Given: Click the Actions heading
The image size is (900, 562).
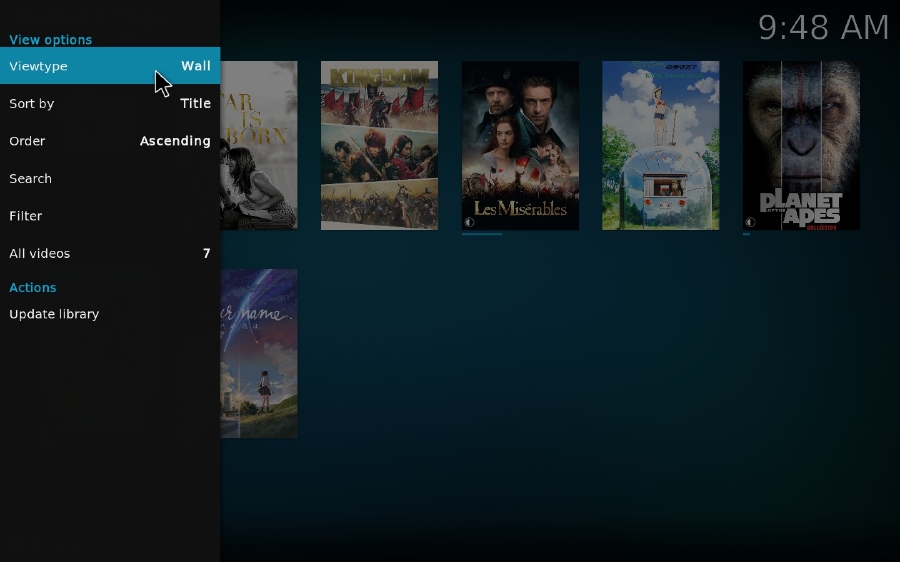Looking at the screenshot, I should 33,288.
